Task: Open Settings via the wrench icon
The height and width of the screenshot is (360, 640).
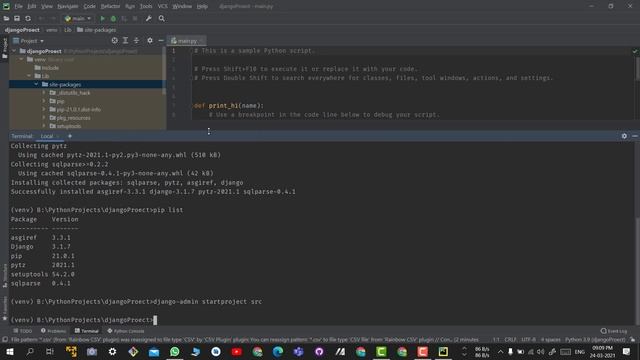Action: [x=149, y=18]
